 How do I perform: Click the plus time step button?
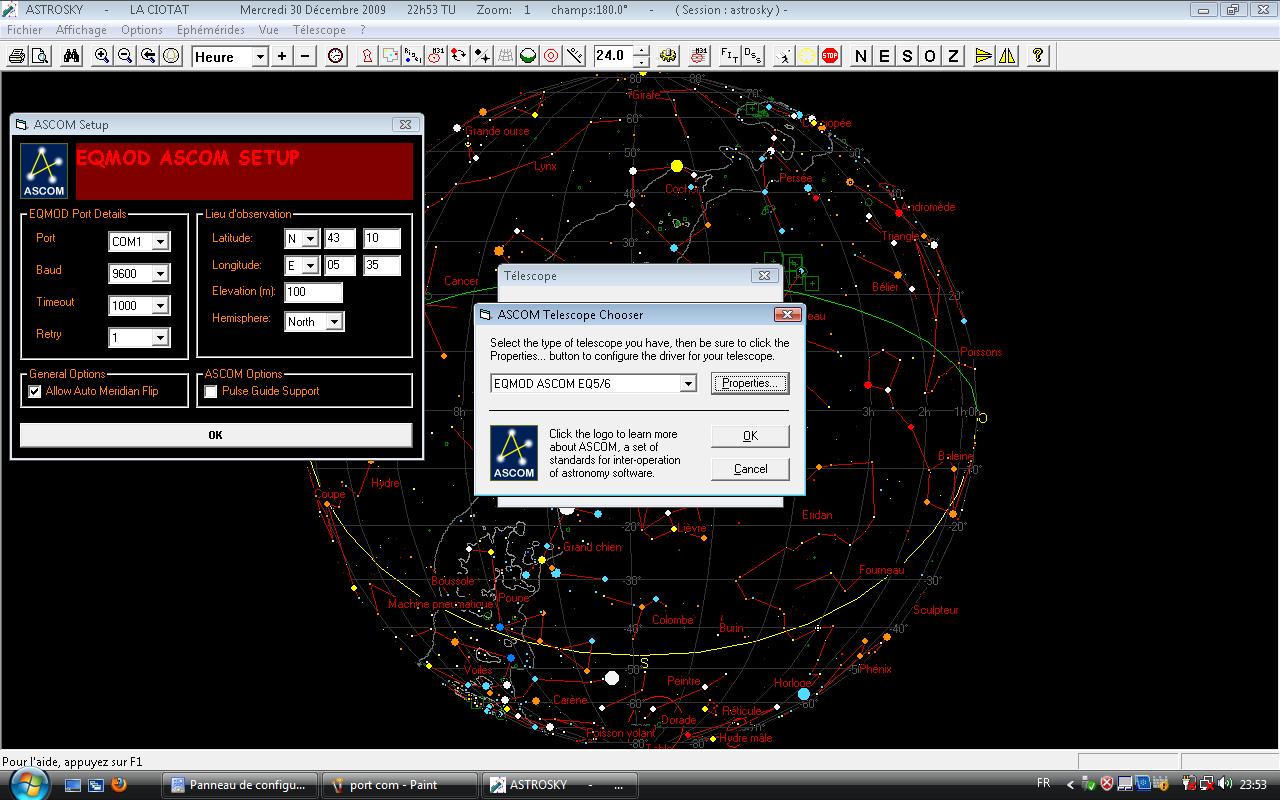(x=282, y=56)
